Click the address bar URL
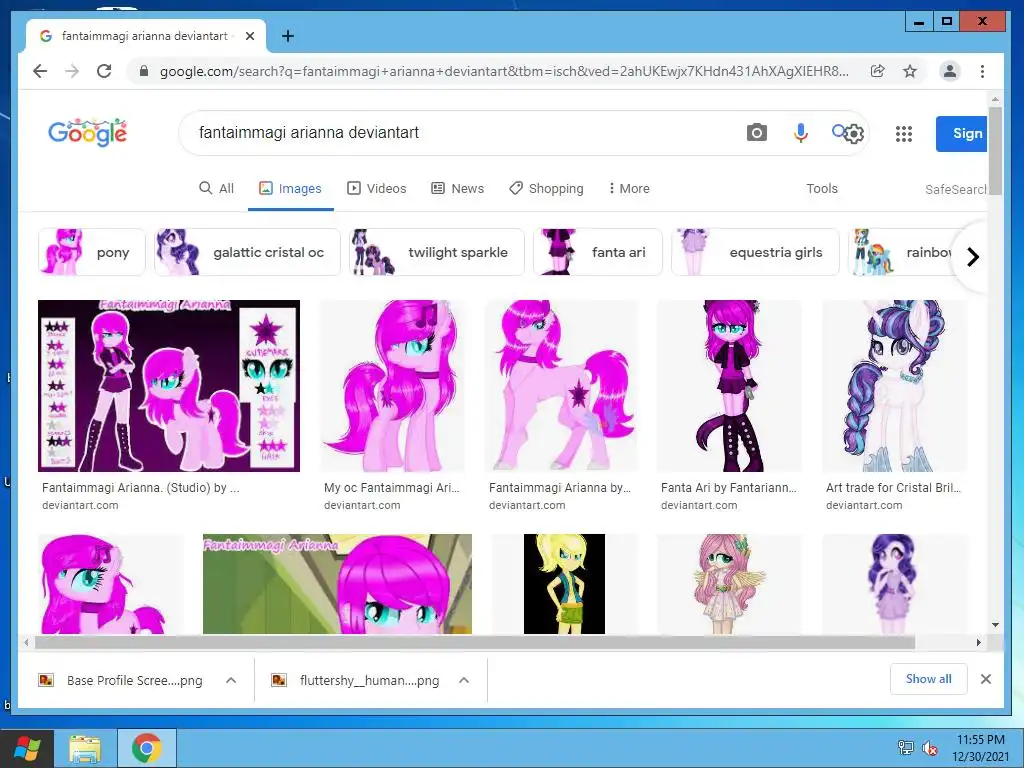The width and height of the screenshot is (1024, 768). click(504, 71)
